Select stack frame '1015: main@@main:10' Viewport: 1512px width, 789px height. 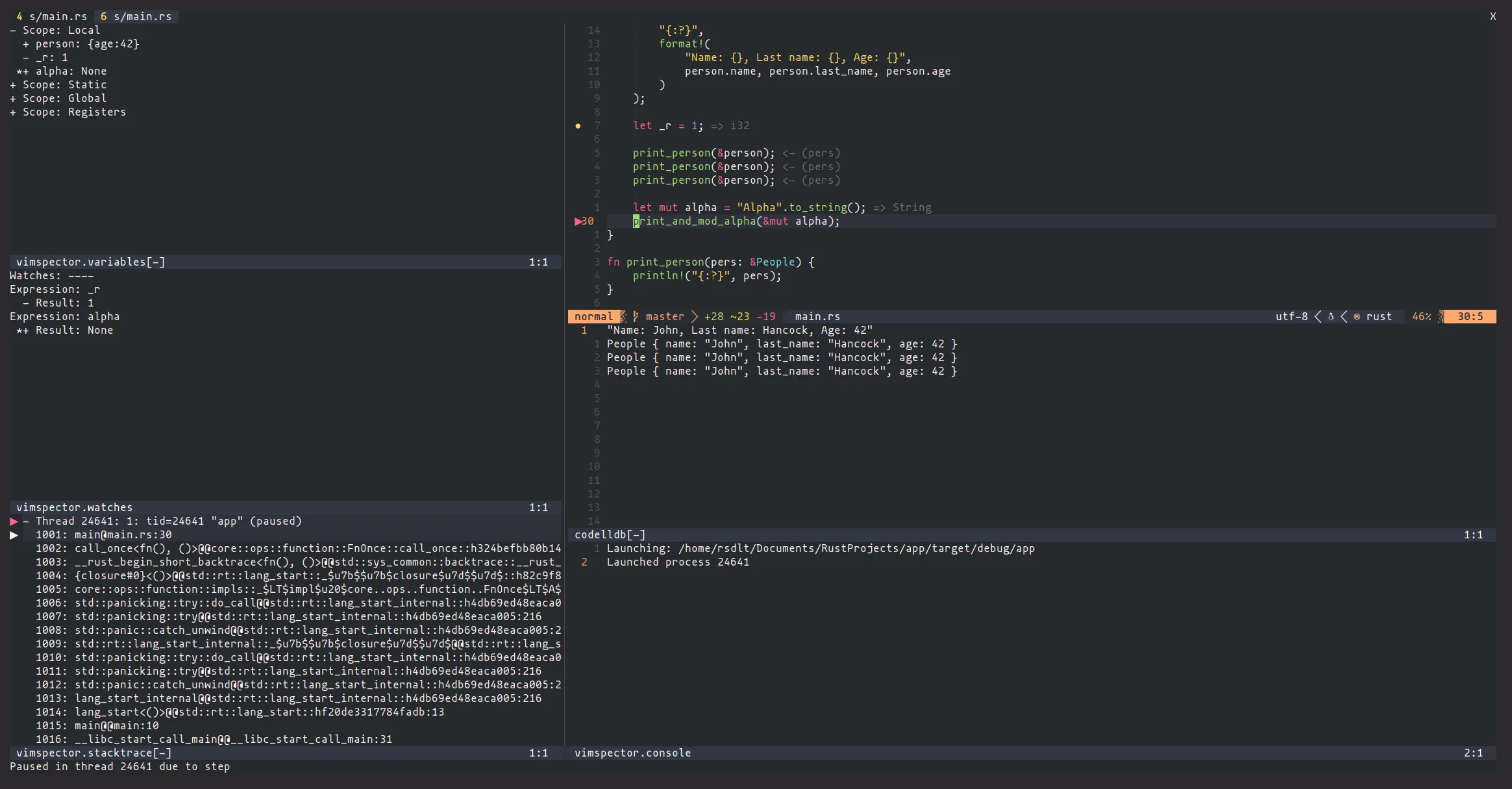click(97, 725)
